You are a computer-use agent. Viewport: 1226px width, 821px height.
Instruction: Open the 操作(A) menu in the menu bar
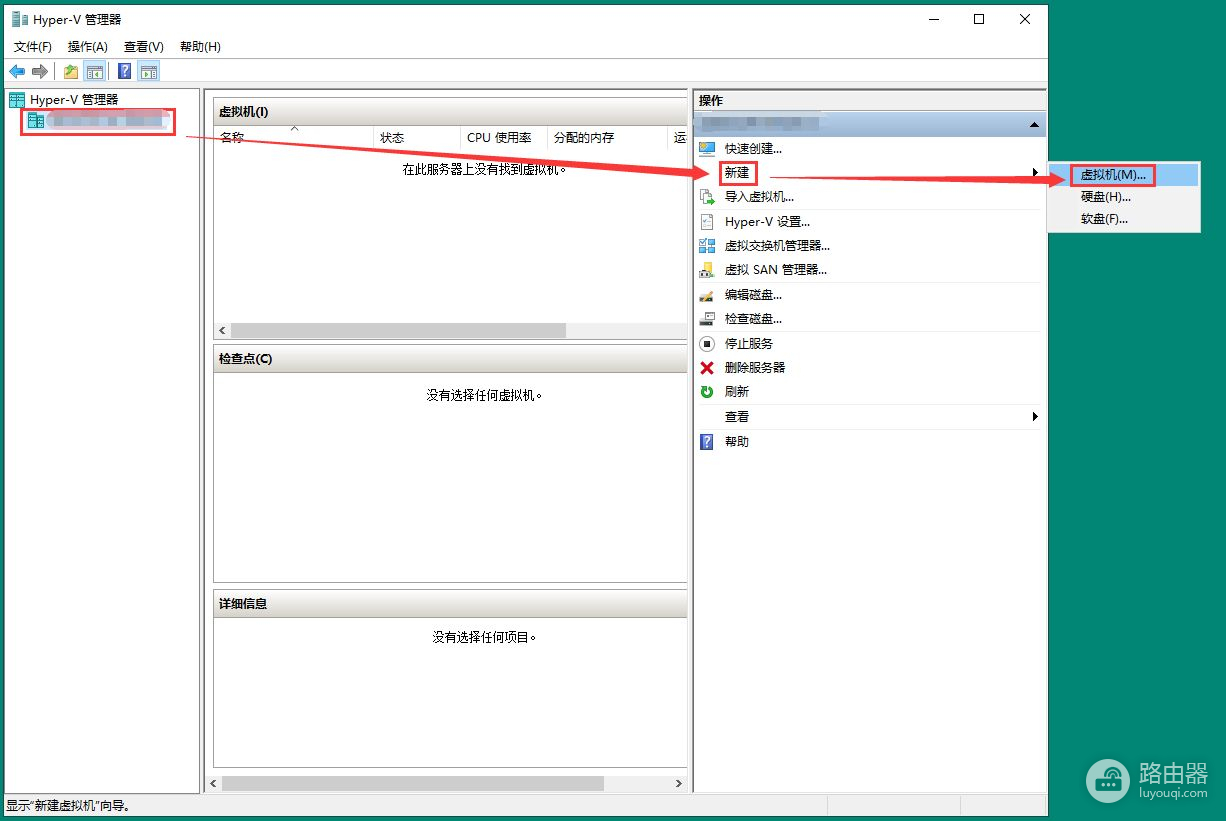pyautogui.click(x=87, y=47)
